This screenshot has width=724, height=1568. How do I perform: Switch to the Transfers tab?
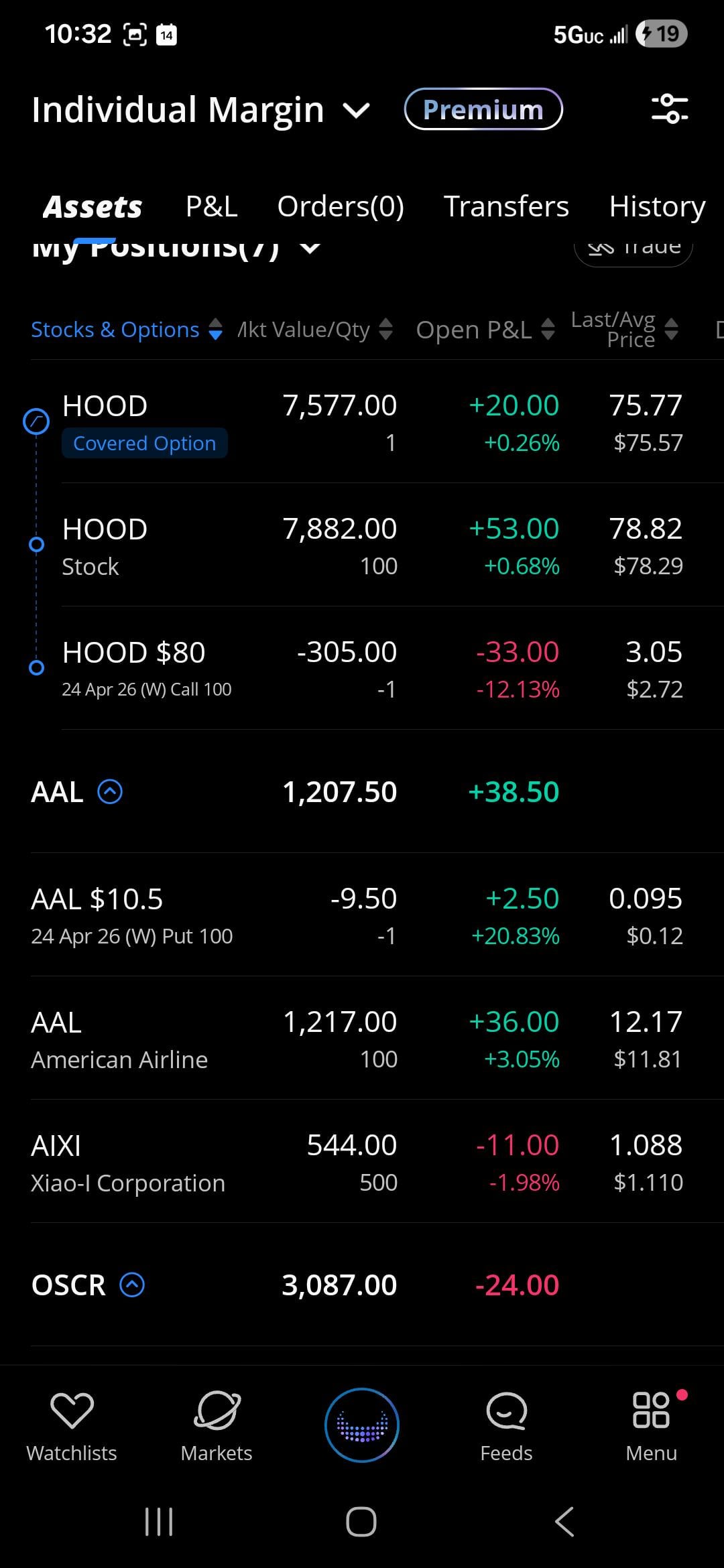click(506, 206)
